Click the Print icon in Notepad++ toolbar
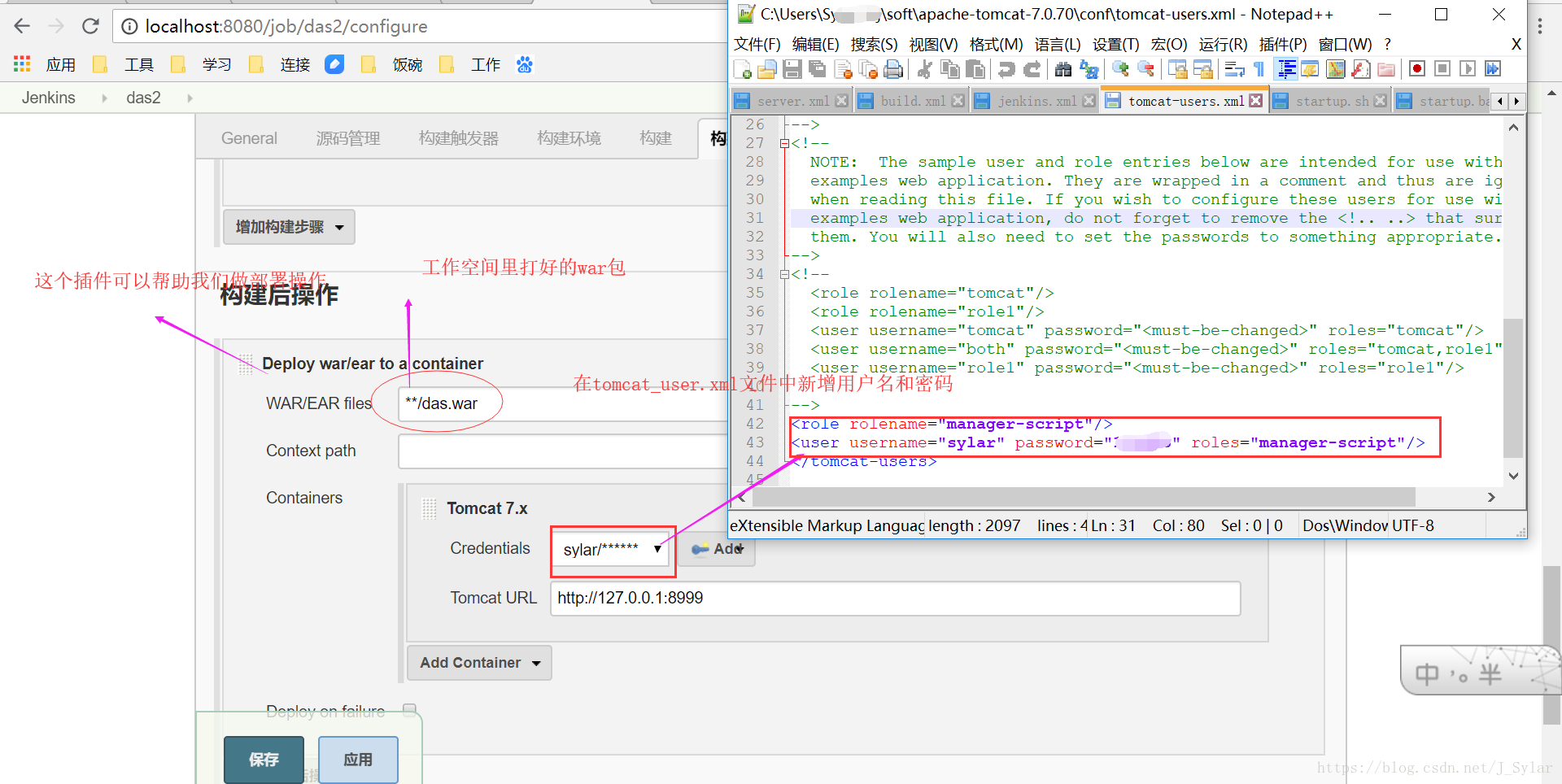 pos(893,69)
